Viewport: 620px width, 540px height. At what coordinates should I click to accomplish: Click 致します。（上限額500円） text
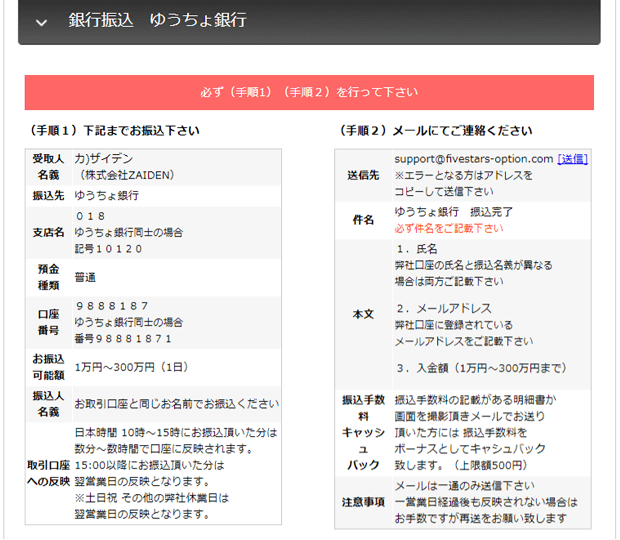(461, 465)
